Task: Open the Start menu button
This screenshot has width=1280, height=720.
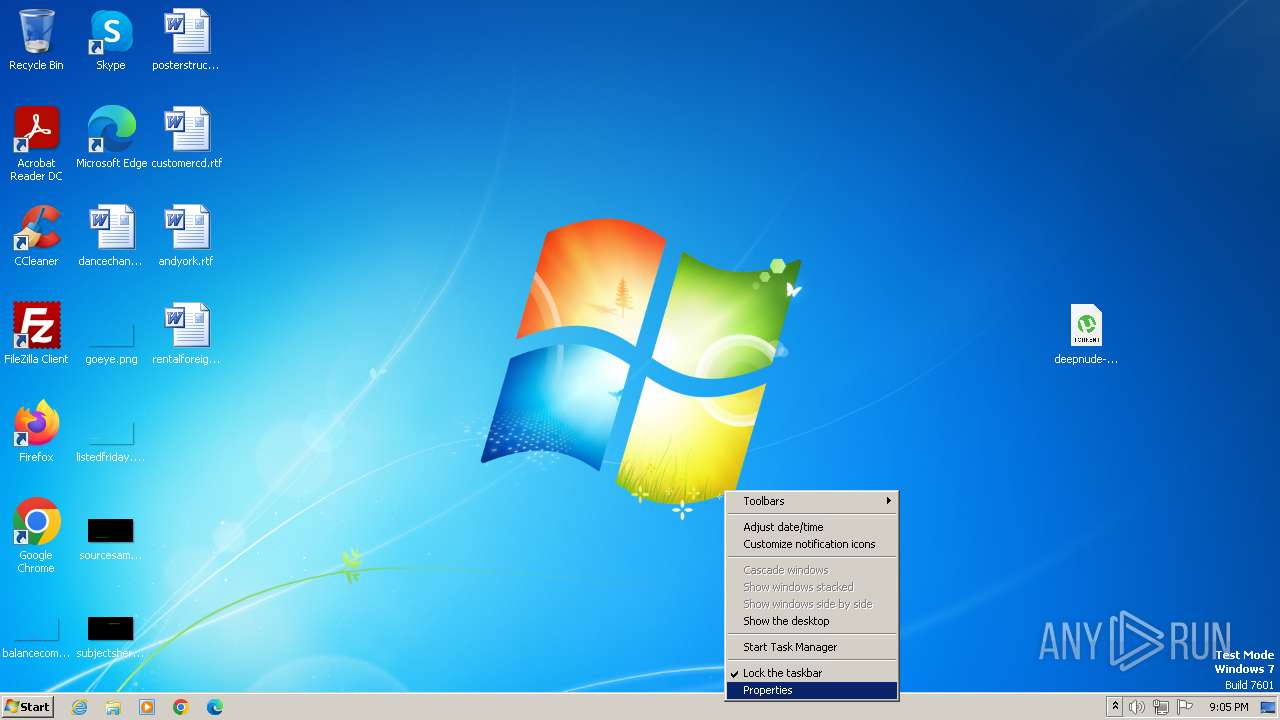Action: coord(27,707)
